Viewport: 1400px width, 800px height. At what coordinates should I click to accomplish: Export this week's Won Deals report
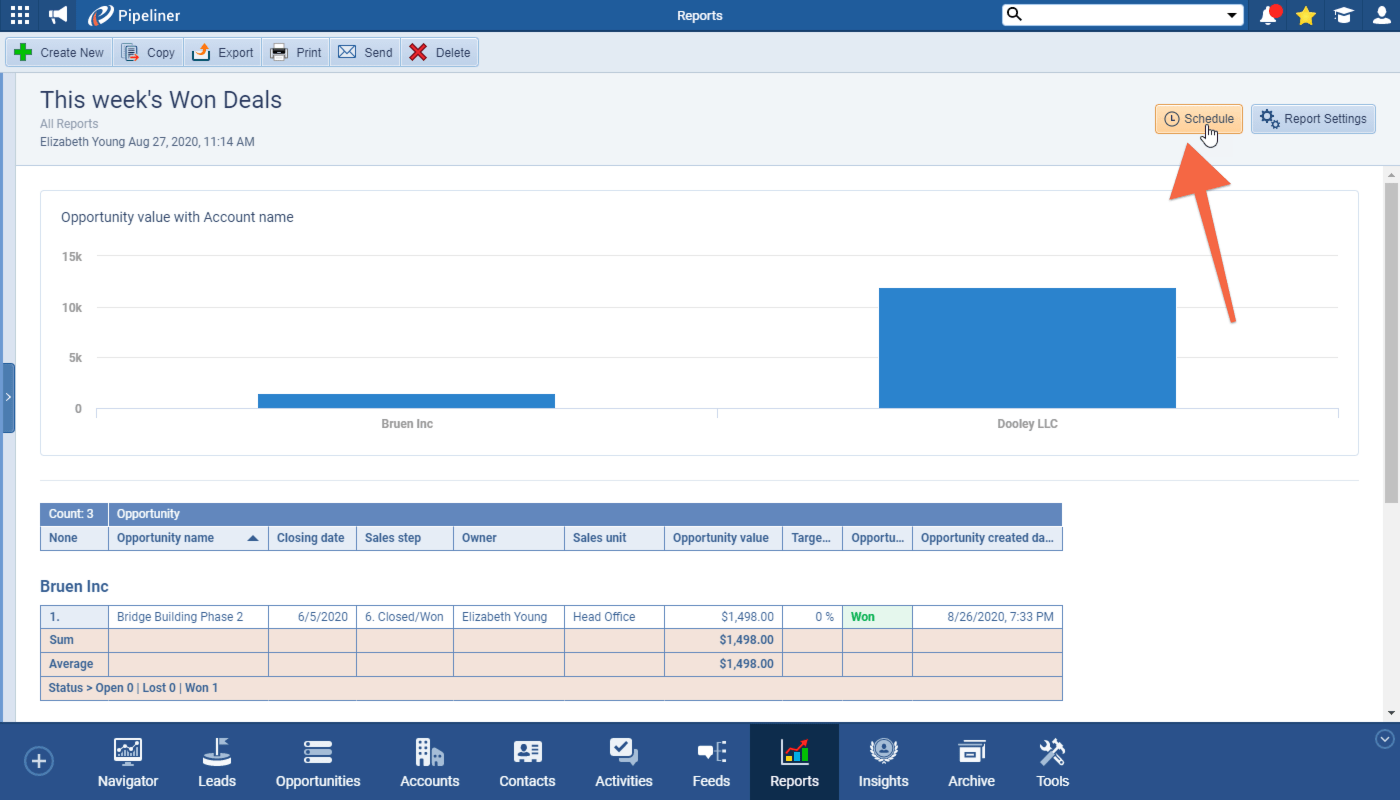(x=222, y=51)
